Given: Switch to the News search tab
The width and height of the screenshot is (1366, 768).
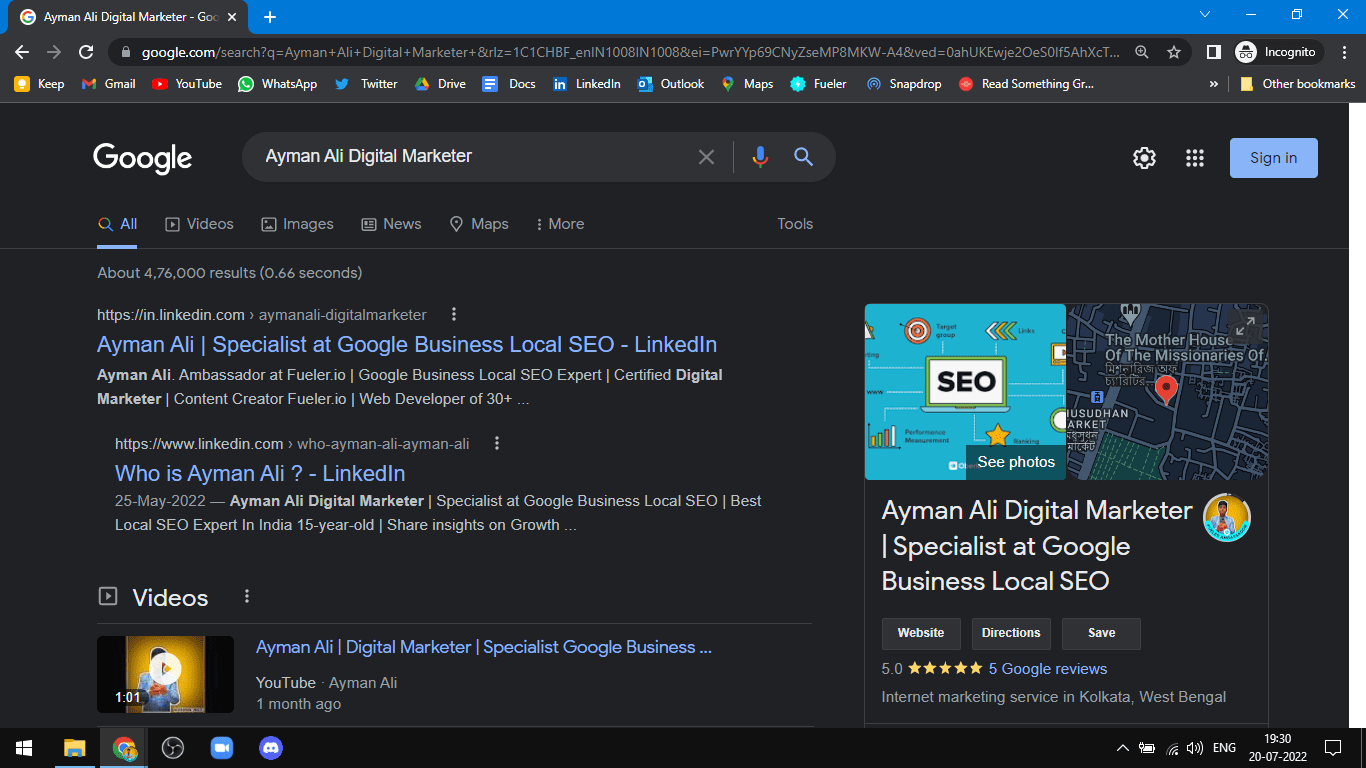Looking at the screenshot, I should pos(391,224).
